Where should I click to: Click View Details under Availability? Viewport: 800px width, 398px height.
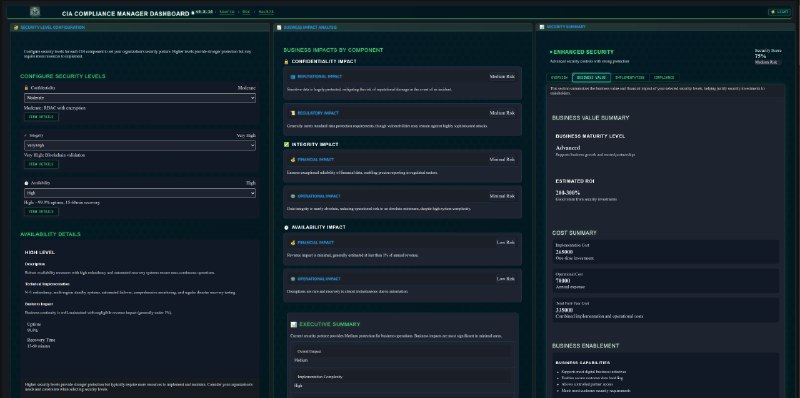click(41, 212)
